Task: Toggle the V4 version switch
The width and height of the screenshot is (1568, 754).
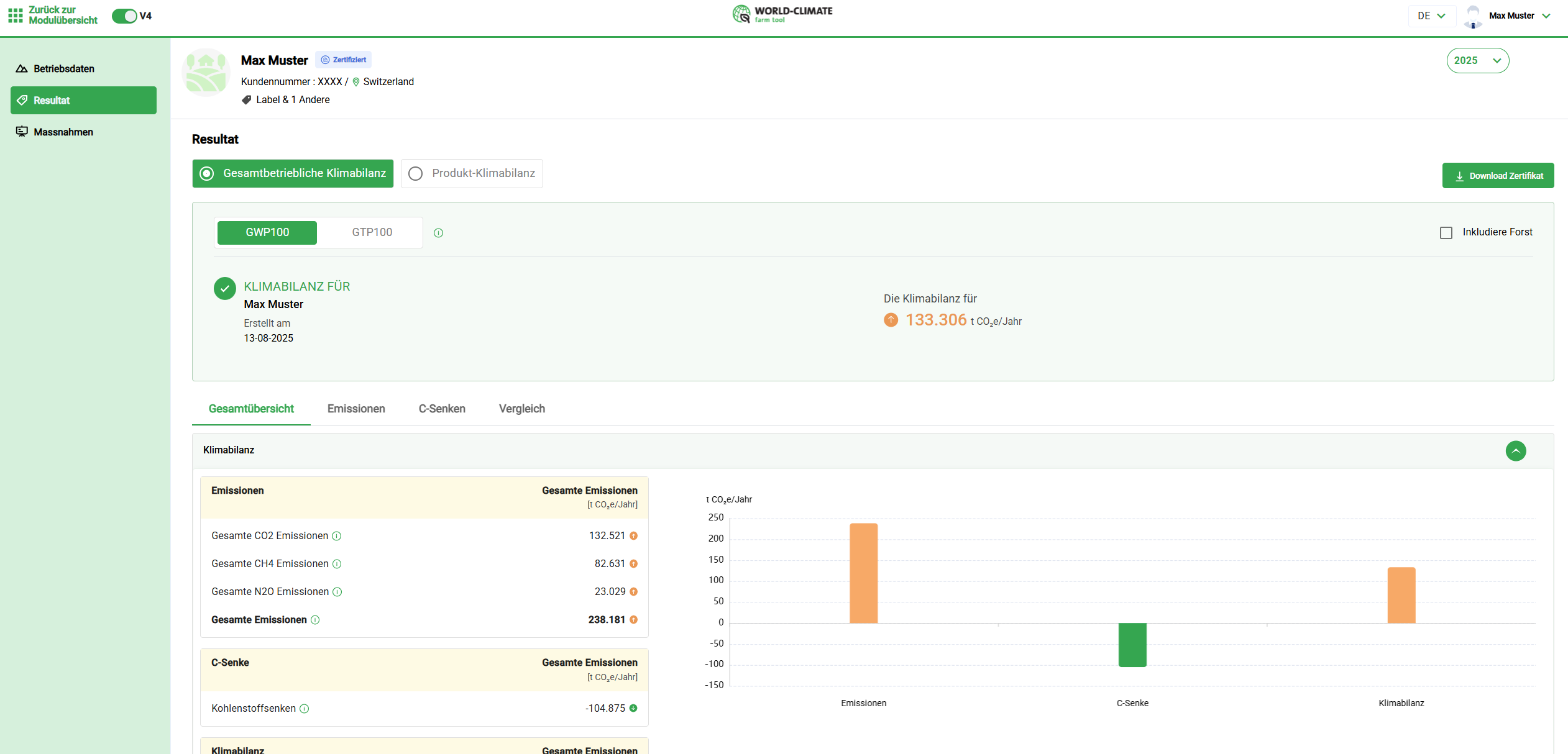Action: click(124, 16)
